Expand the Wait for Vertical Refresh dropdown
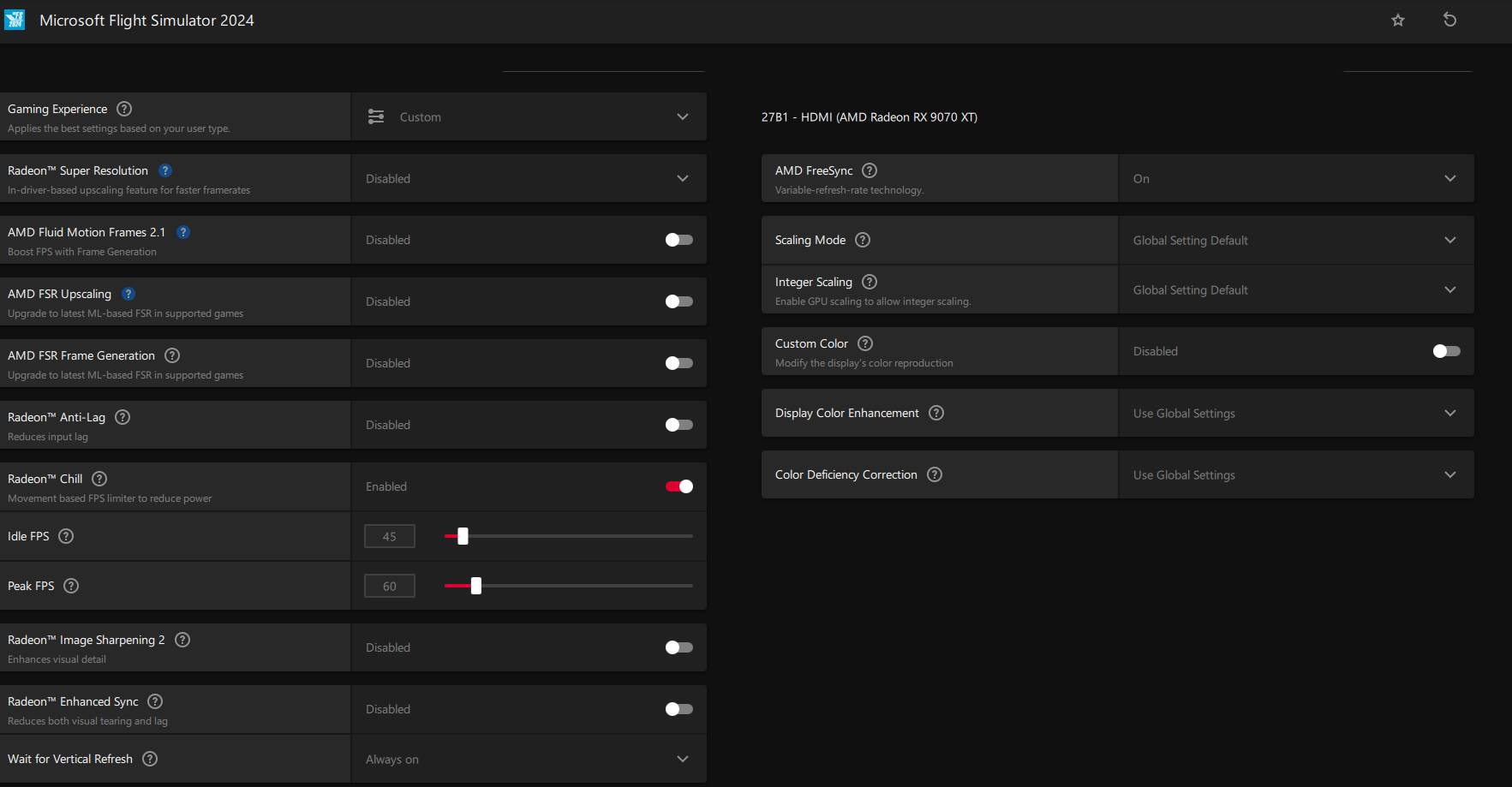This screenshot has width=1512, height=787. [x=529, y=759]
